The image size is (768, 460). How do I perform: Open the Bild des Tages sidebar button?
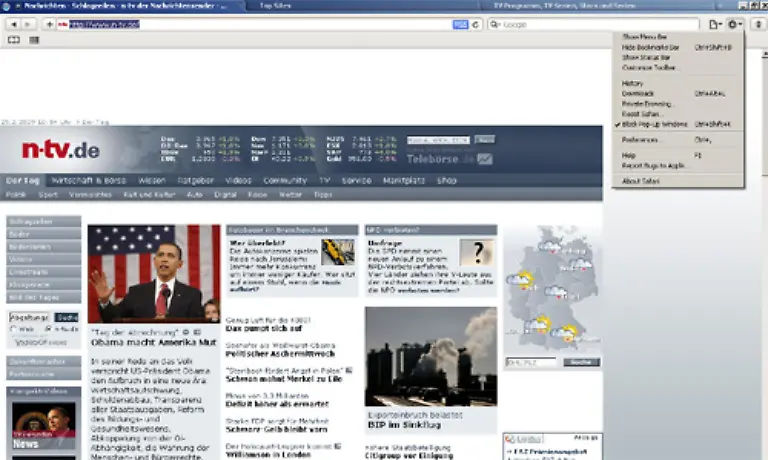44,297
